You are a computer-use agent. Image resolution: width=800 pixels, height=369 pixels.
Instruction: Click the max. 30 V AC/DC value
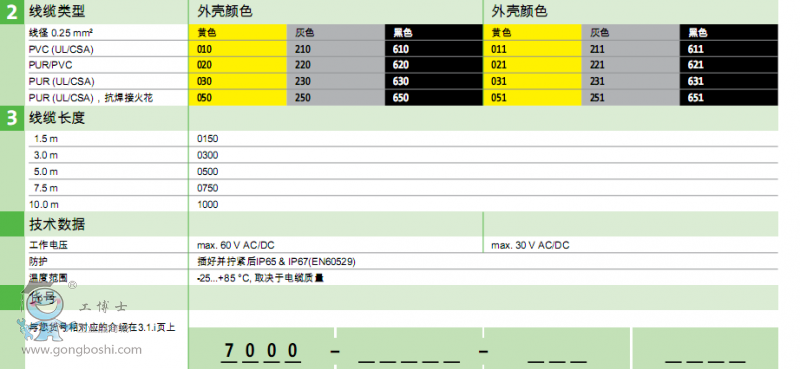pyautogui.click(x=530, y=245)
